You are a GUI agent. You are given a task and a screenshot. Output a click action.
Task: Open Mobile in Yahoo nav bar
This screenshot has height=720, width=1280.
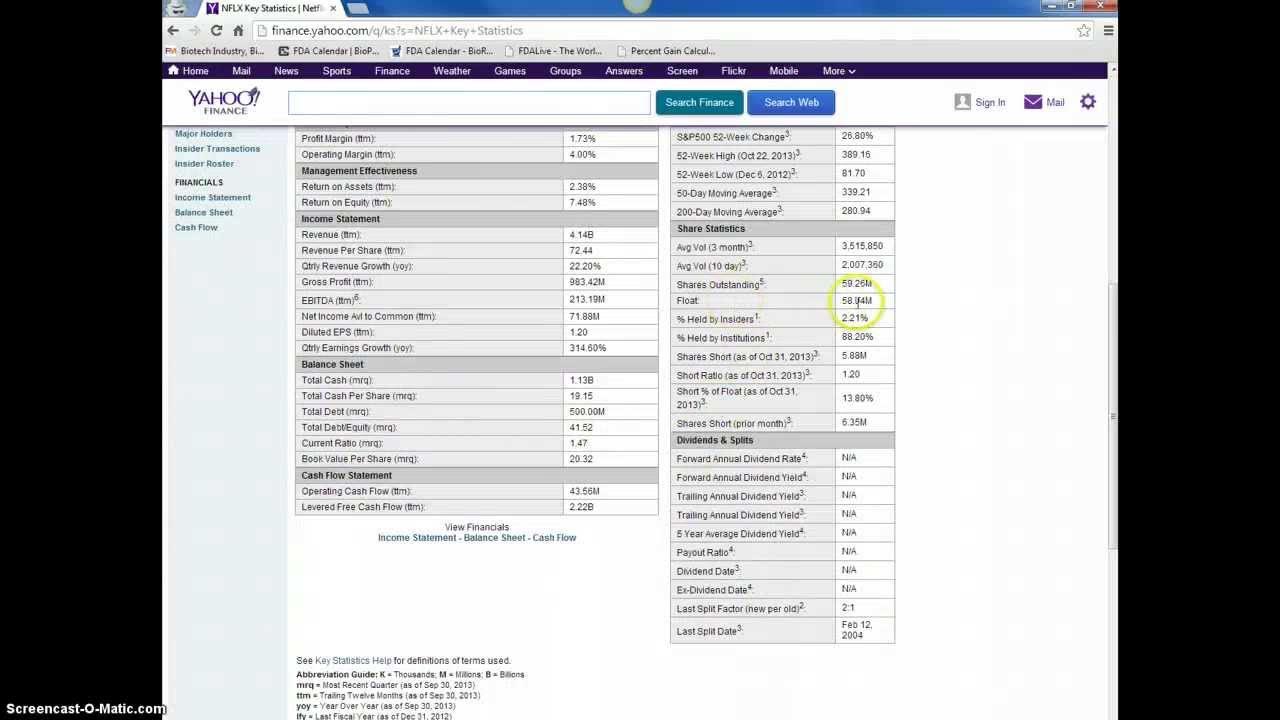(x=784, y=71)
